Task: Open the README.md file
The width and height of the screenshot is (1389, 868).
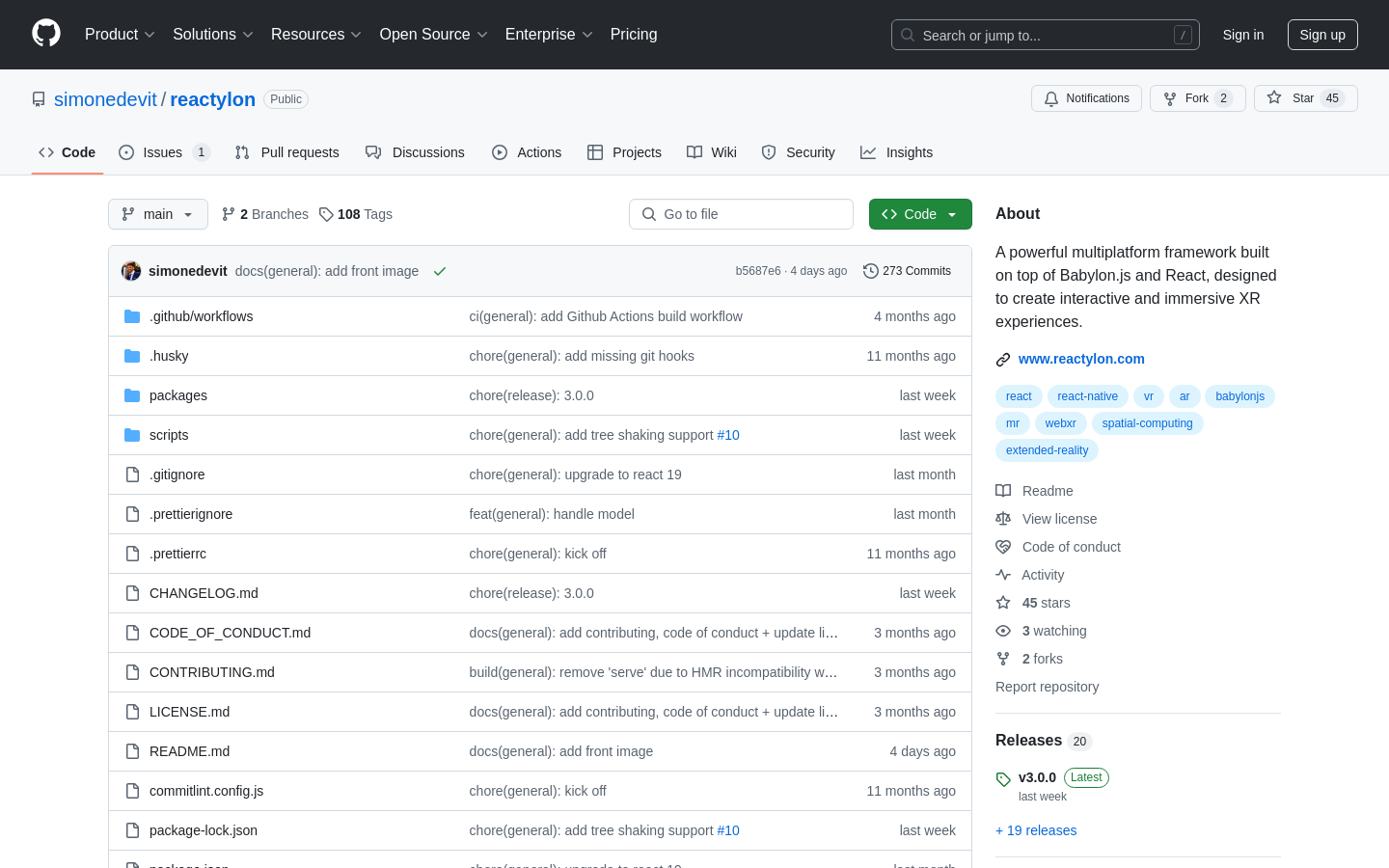Action: click(189, 751)
